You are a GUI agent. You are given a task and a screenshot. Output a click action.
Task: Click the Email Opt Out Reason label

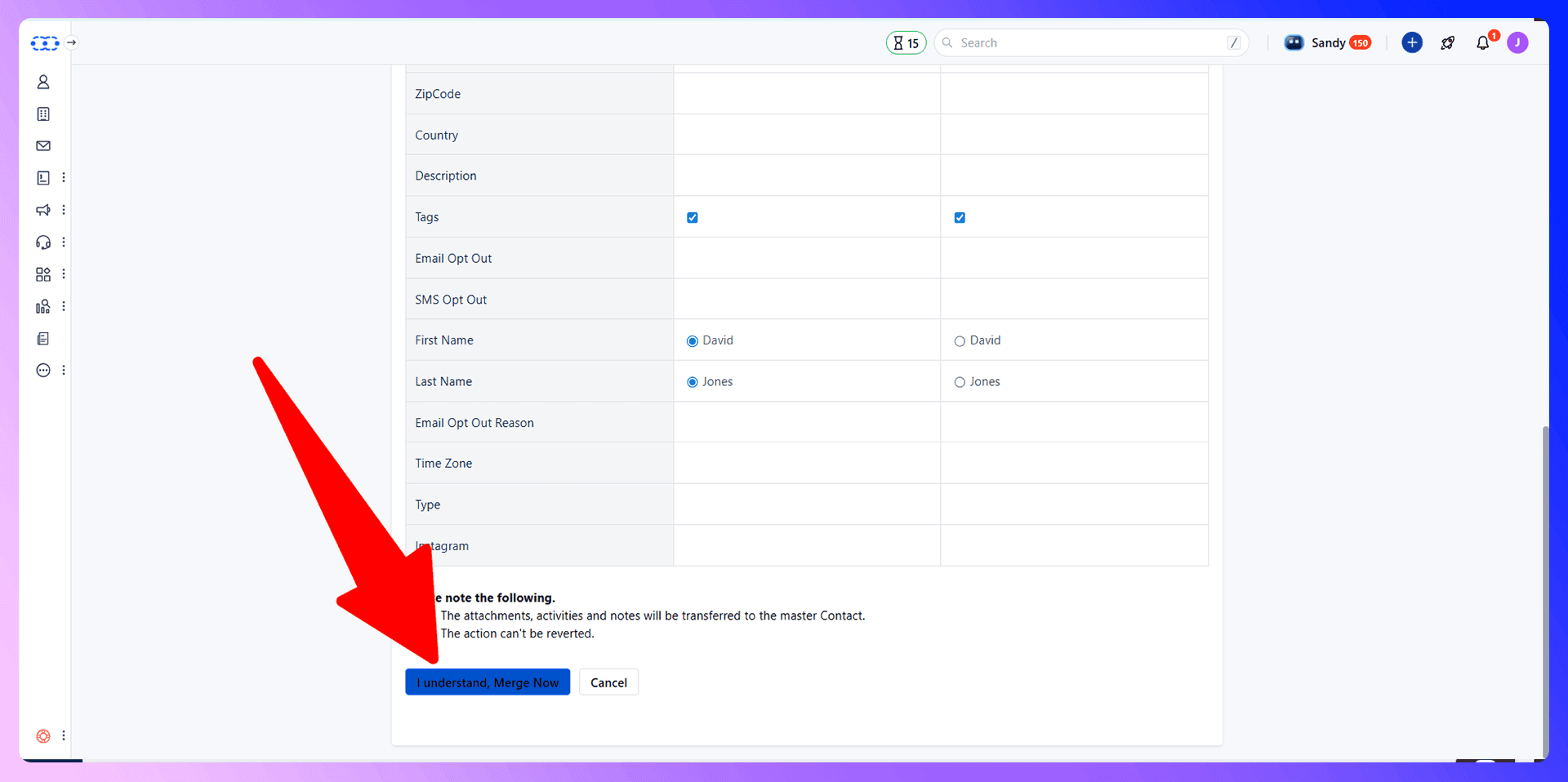474,423
